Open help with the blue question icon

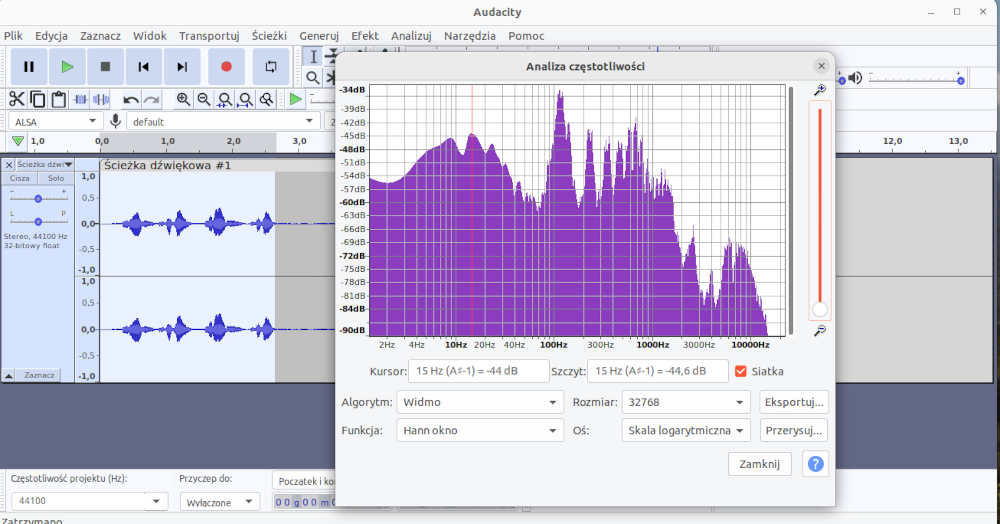point(816,464)
